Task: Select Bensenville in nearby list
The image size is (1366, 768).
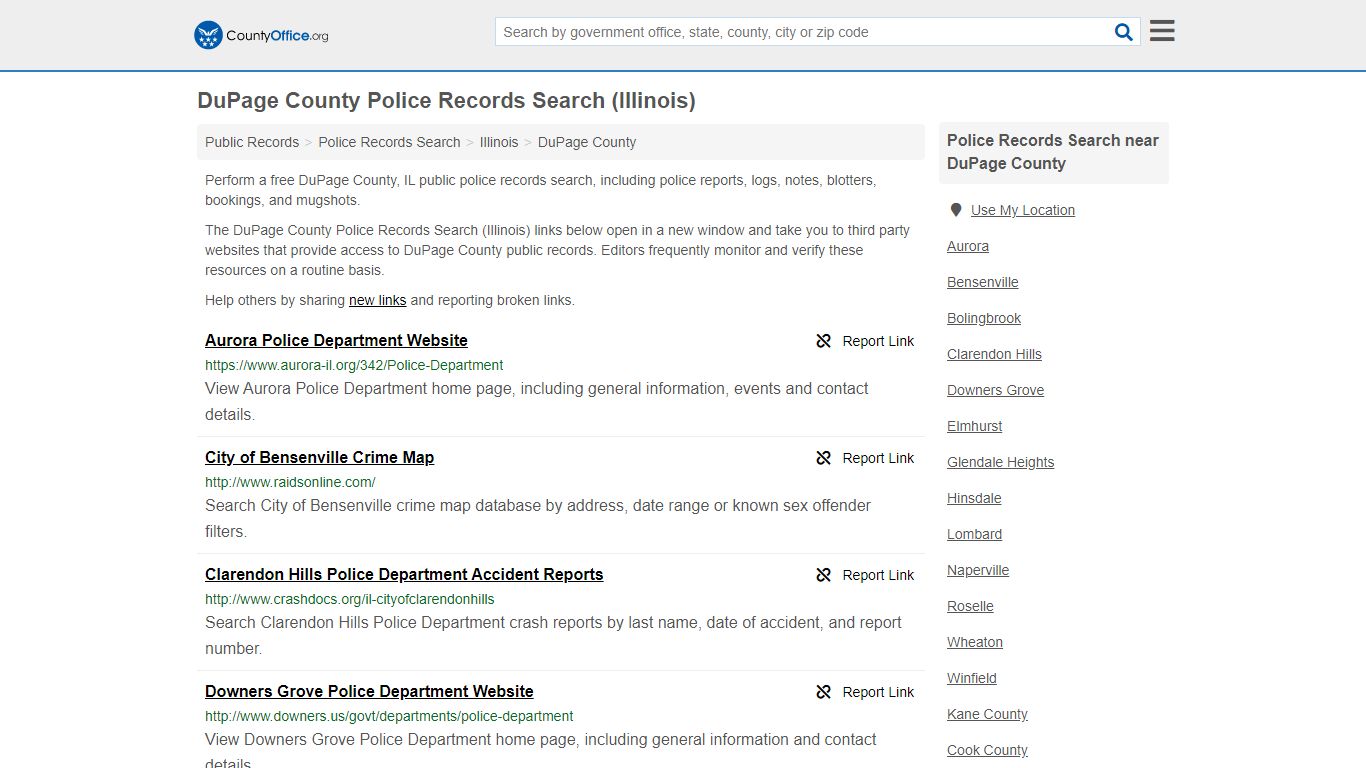Action: [983, 282]
